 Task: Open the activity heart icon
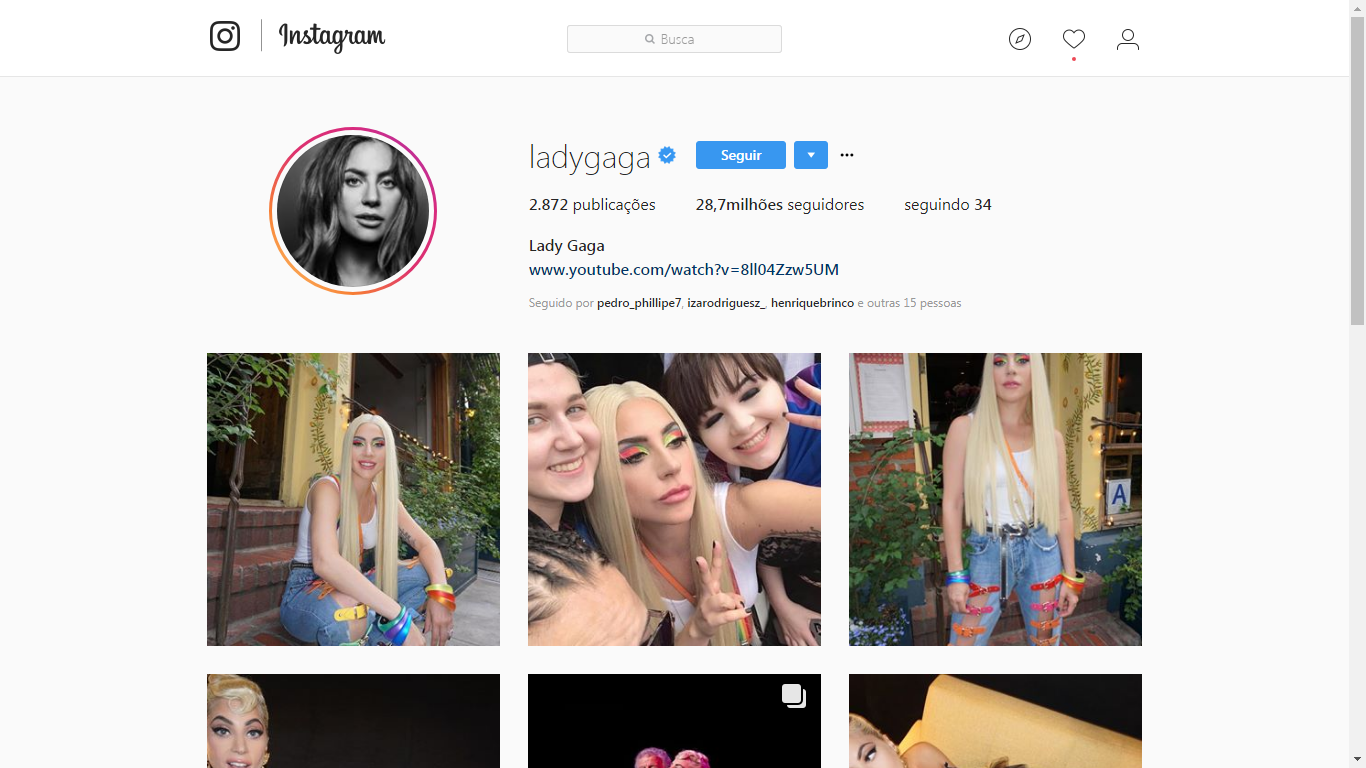1074,39
